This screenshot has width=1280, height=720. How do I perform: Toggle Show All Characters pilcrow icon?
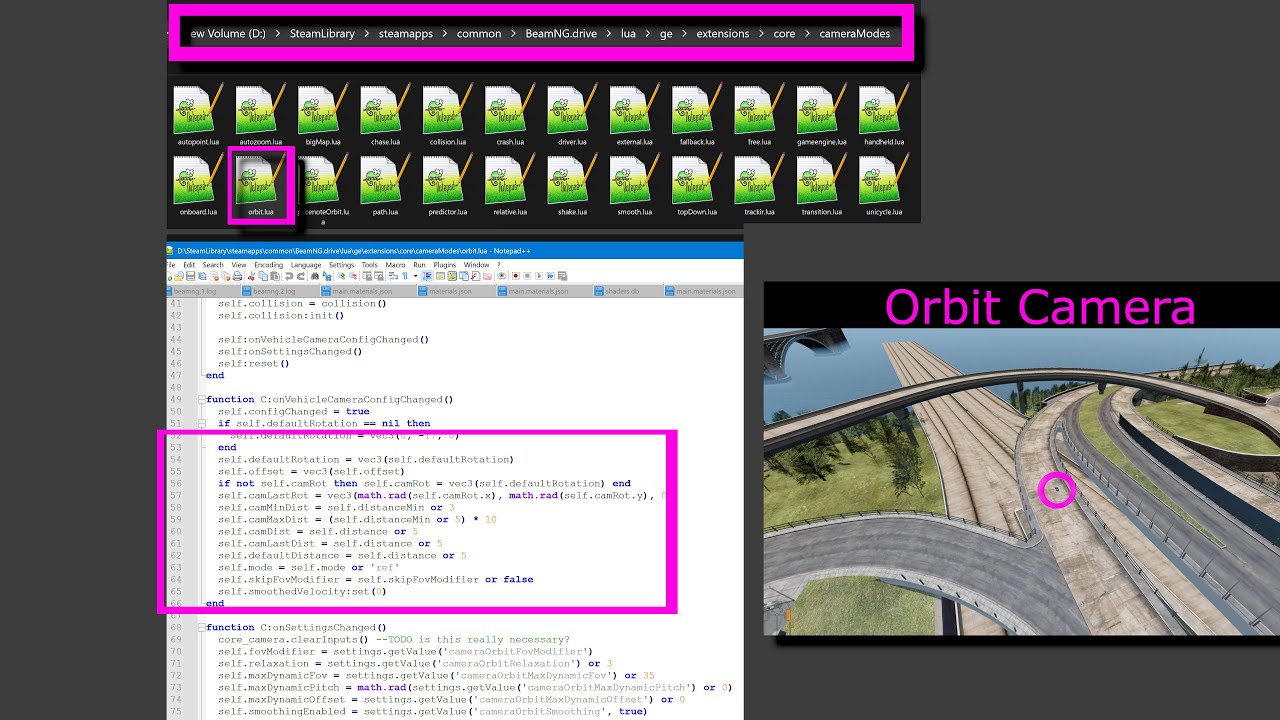pyautogui.click(x=405, y=276)
